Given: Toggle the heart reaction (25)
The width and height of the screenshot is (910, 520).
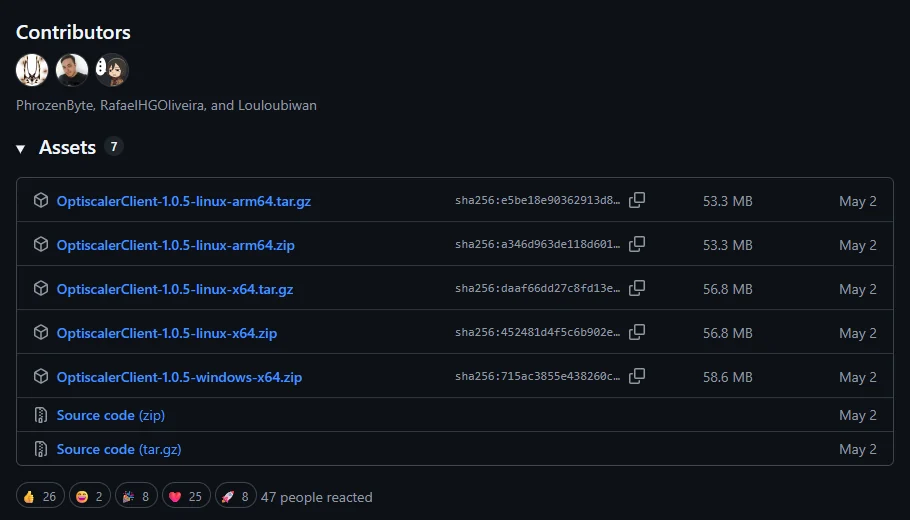Looking at the screenshot, I should (x=186, y=496).
